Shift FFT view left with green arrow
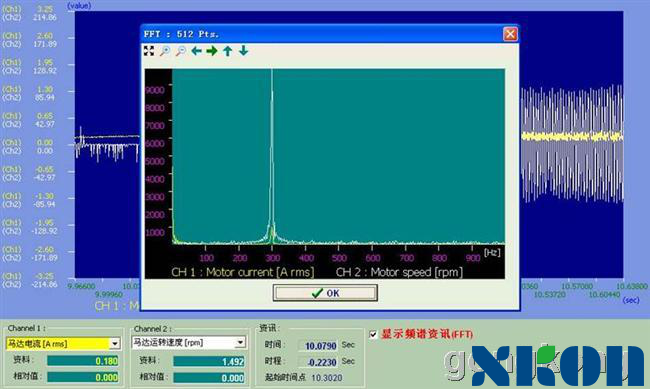Viewport: 650px width, 389px height. point(196,51)
